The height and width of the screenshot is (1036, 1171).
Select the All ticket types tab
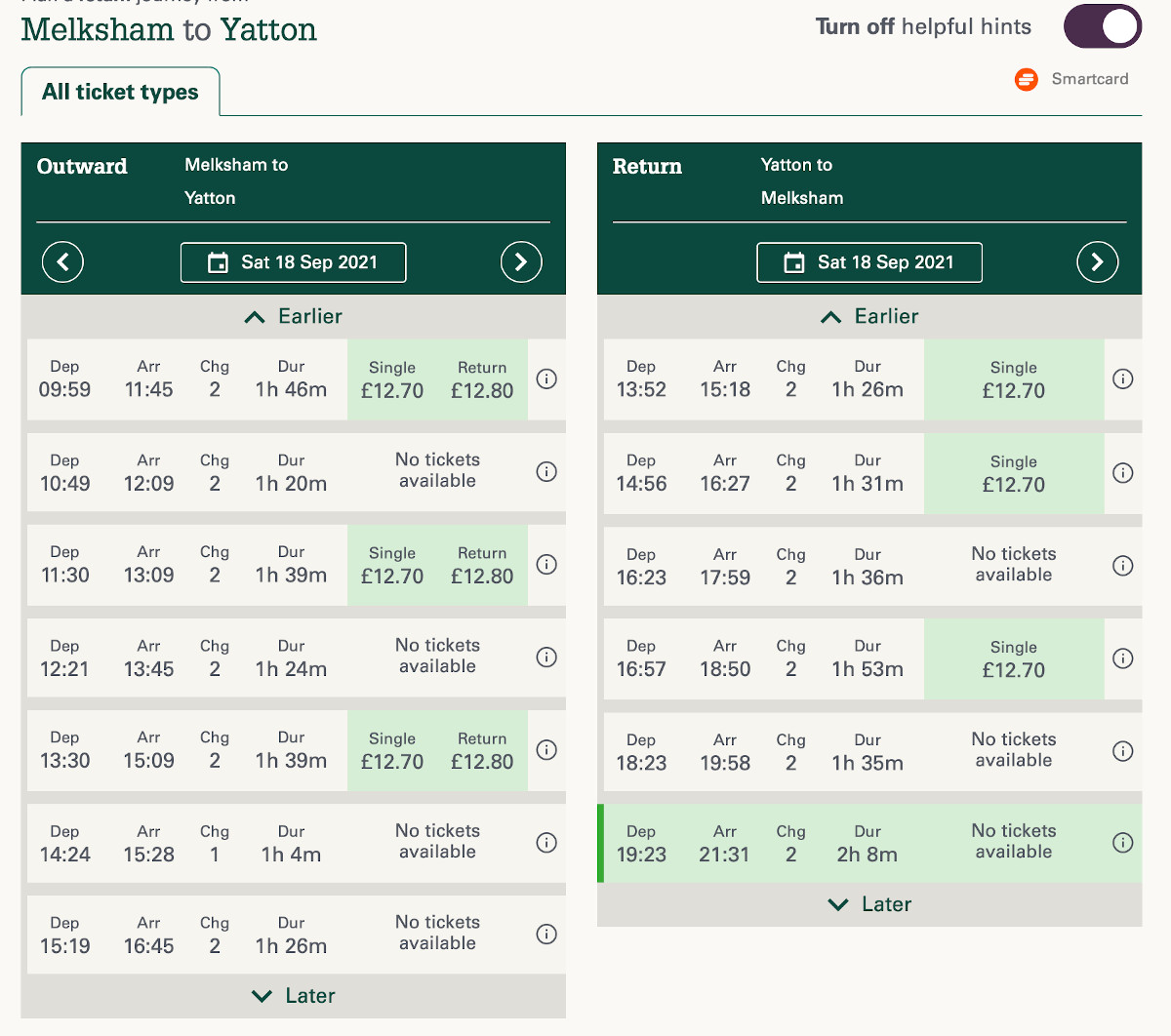120,92
